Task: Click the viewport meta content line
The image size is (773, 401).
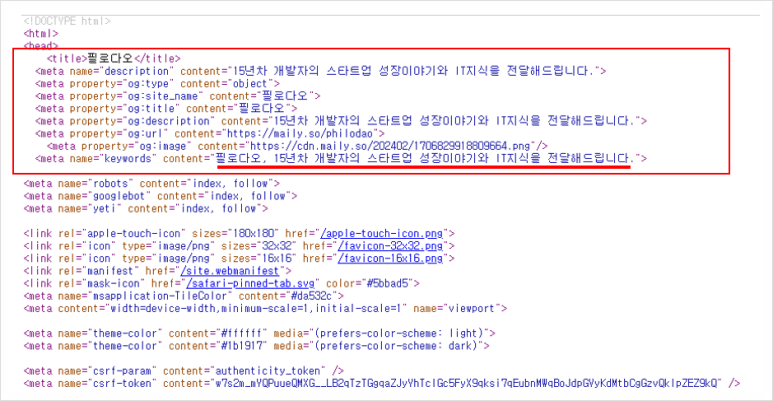Action: 265,308
